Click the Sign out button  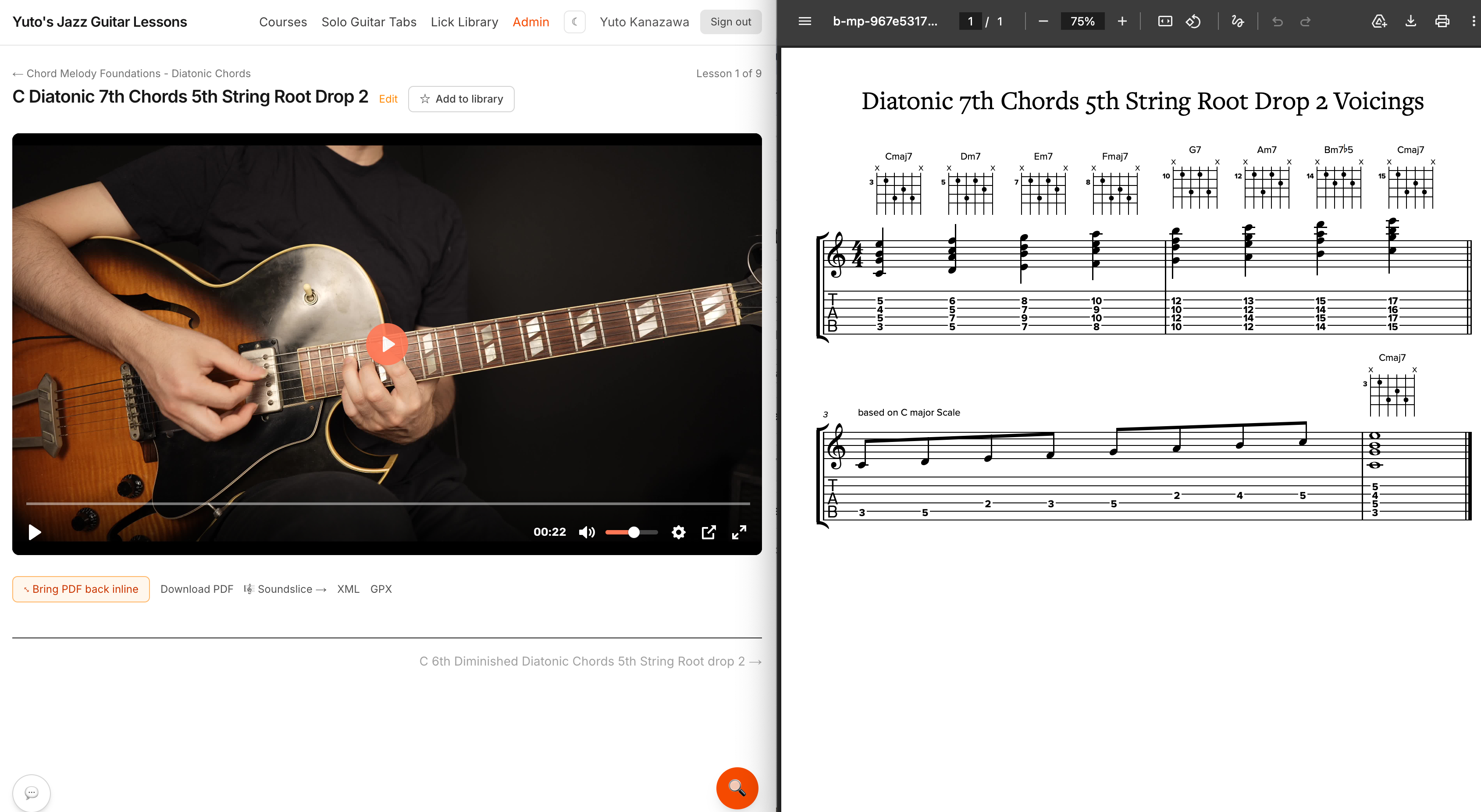(x=731, y=22)
